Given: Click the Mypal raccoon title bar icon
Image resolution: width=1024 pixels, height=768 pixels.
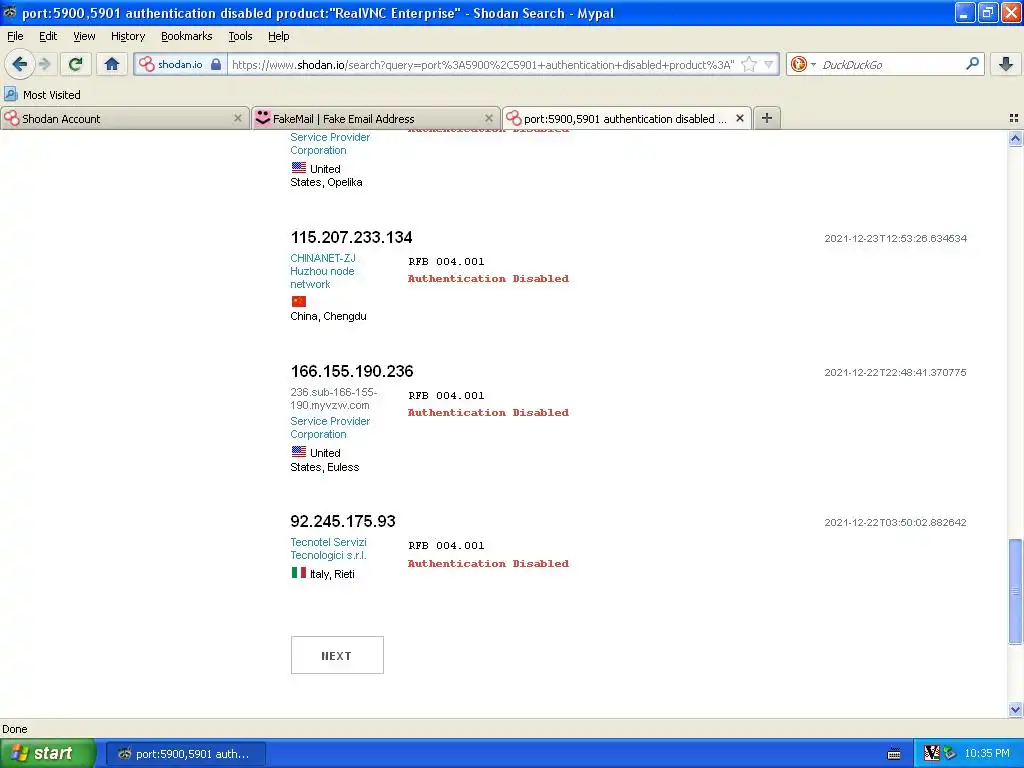Looking at the screenshot, I should pos(9,12).
